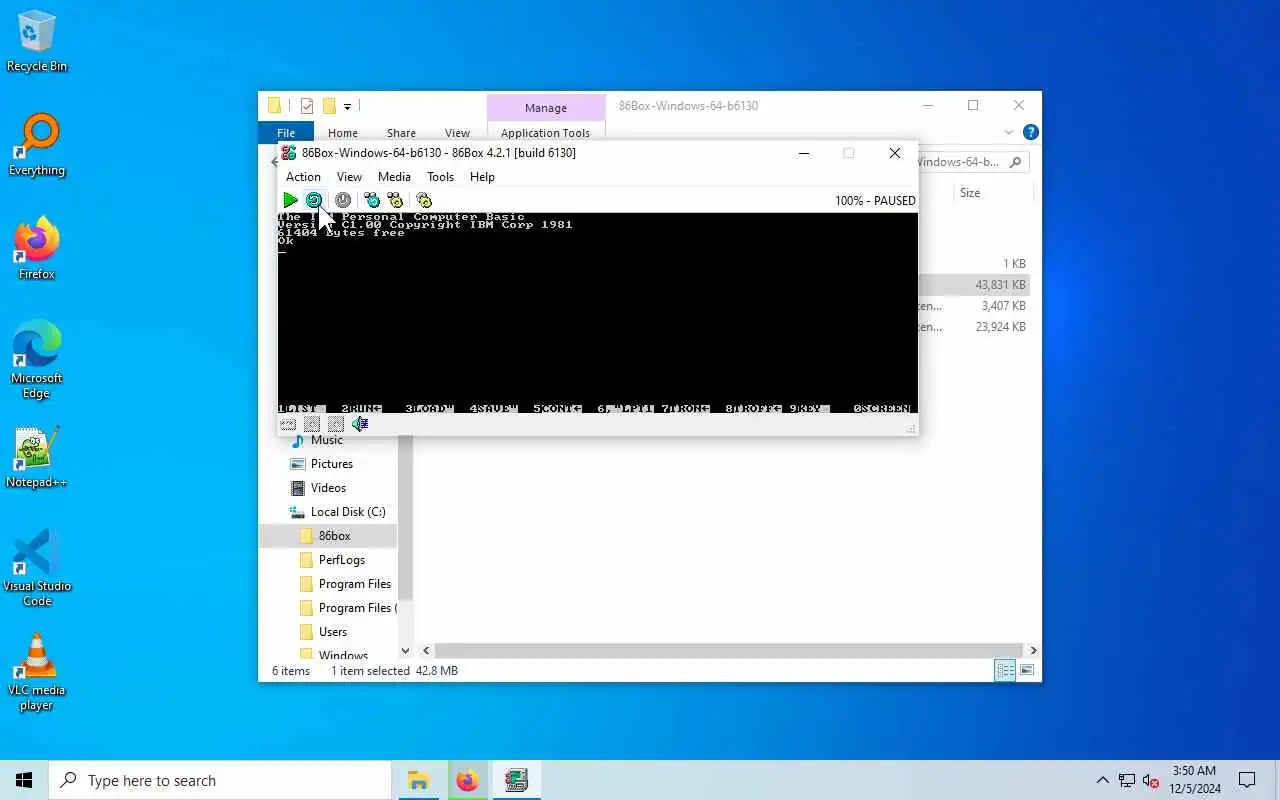This screenshot has height=800, width=1280.
Task: Click horizontal scrollbar left arrow
Action: [x=426, y=650]
